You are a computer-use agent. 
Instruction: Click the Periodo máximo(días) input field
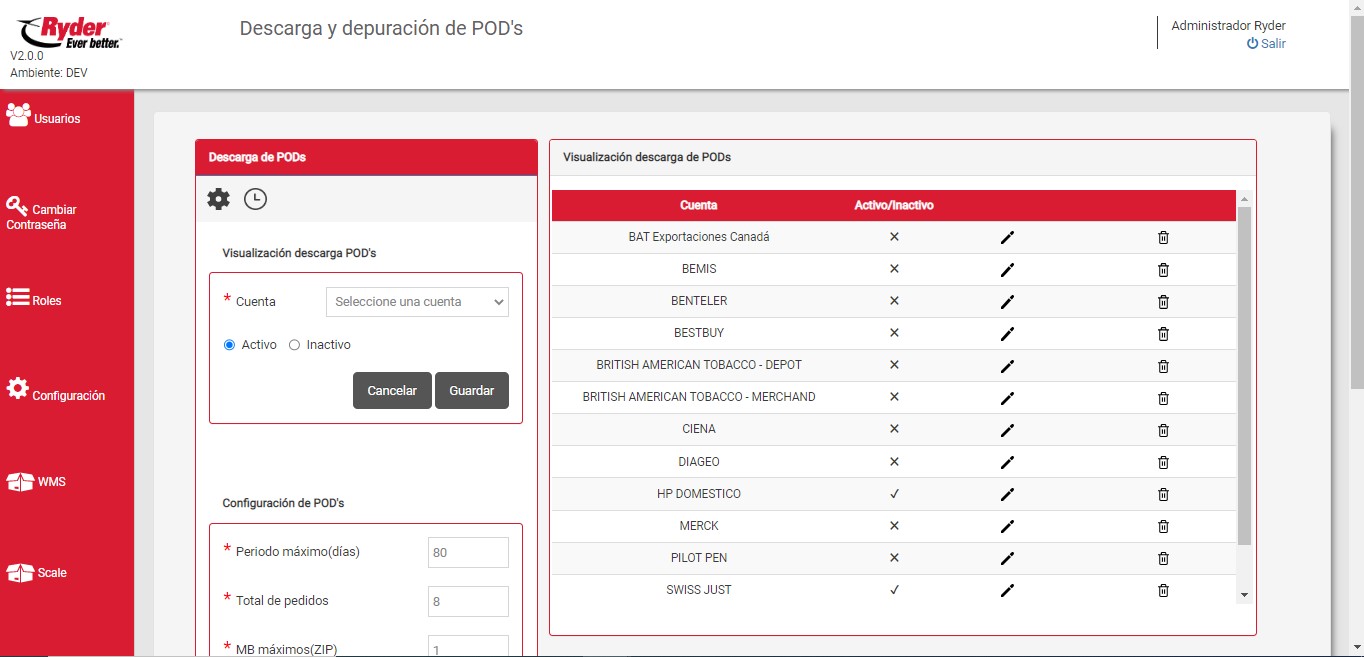[x=468, y=553]
